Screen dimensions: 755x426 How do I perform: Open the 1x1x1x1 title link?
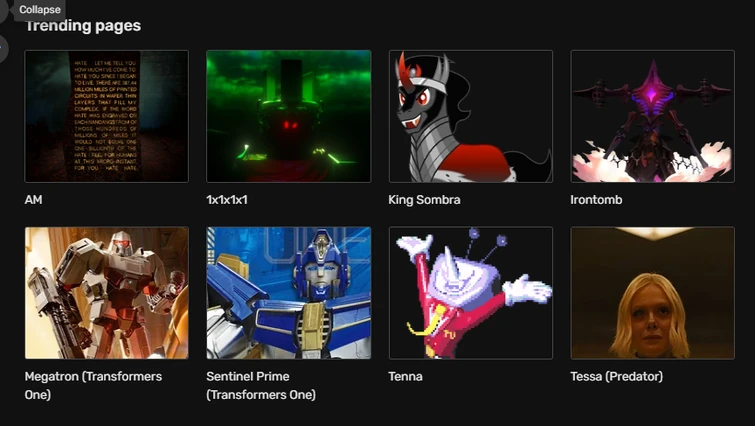pyautogui.click(x=227, y=199)
